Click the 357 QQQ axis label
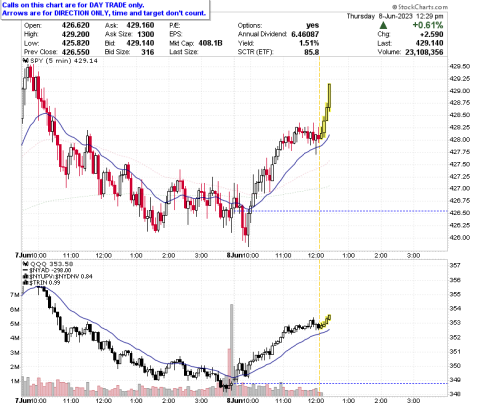480x406 pixels. point(455,266)
